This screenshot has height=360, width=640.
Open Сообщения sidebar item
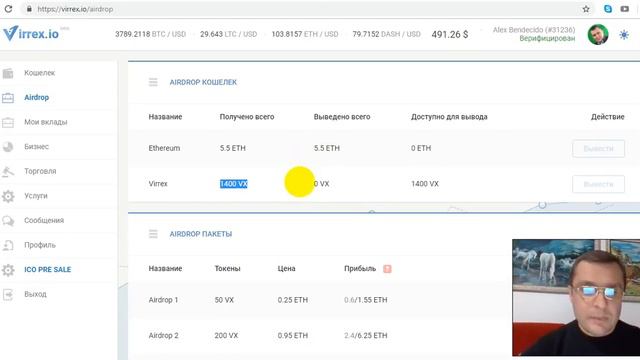pos(44,220)
